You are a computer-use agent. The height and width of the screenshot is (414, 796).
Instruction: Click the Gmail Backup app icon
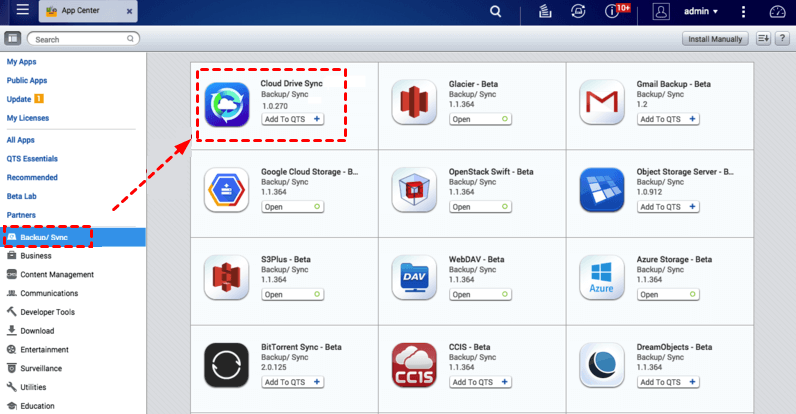602,102
